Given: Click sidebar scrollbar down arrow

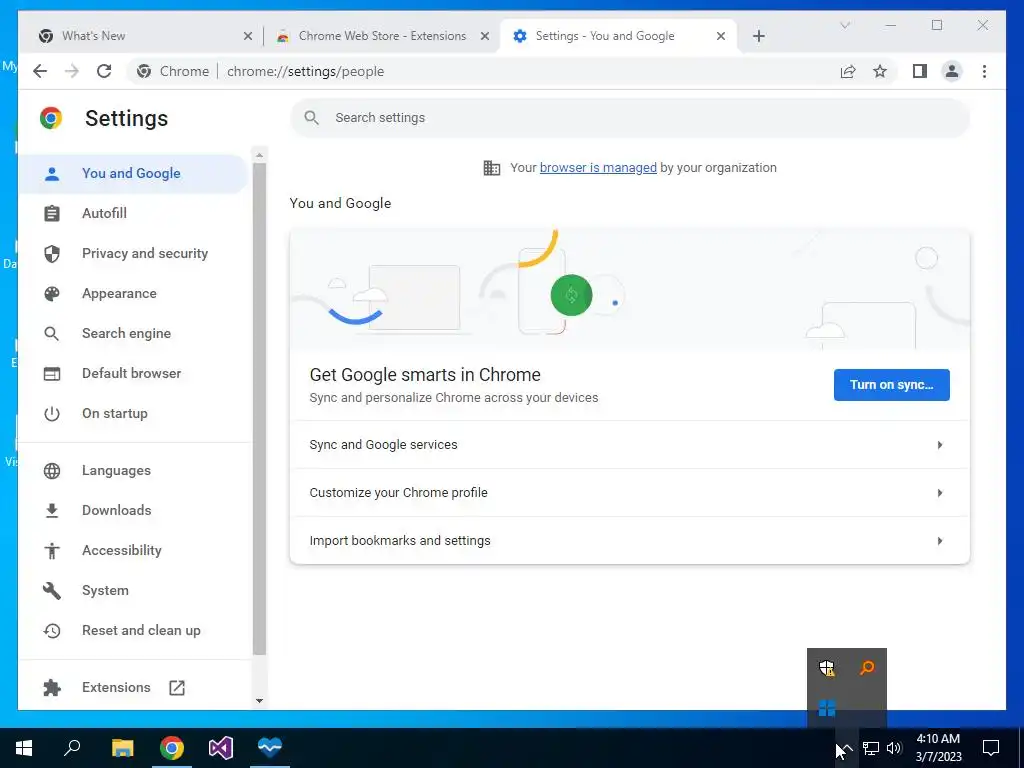Looking at the screenshot, I should (x=259, y=700).
